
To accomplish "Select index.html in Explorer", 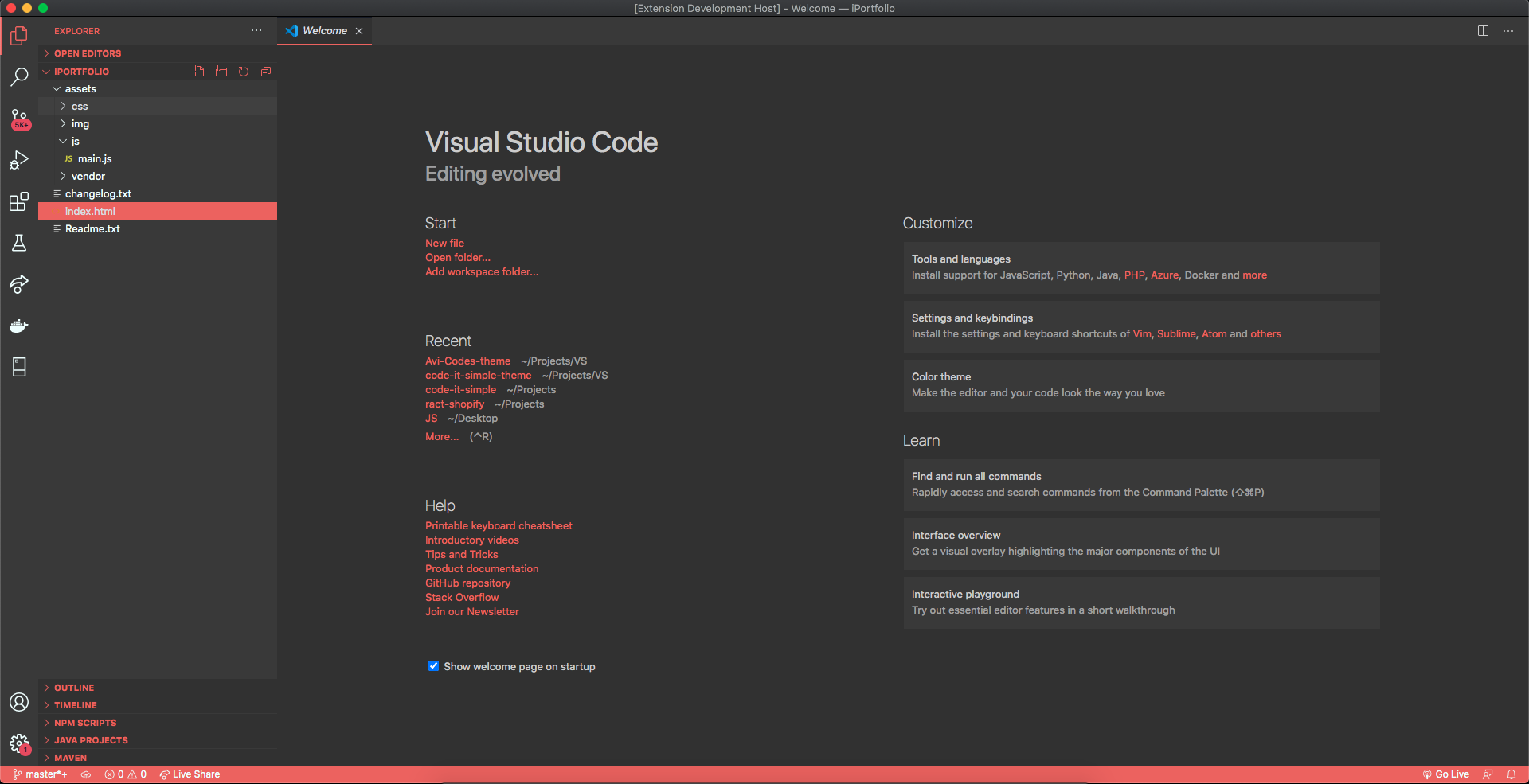I will point(158,212).
